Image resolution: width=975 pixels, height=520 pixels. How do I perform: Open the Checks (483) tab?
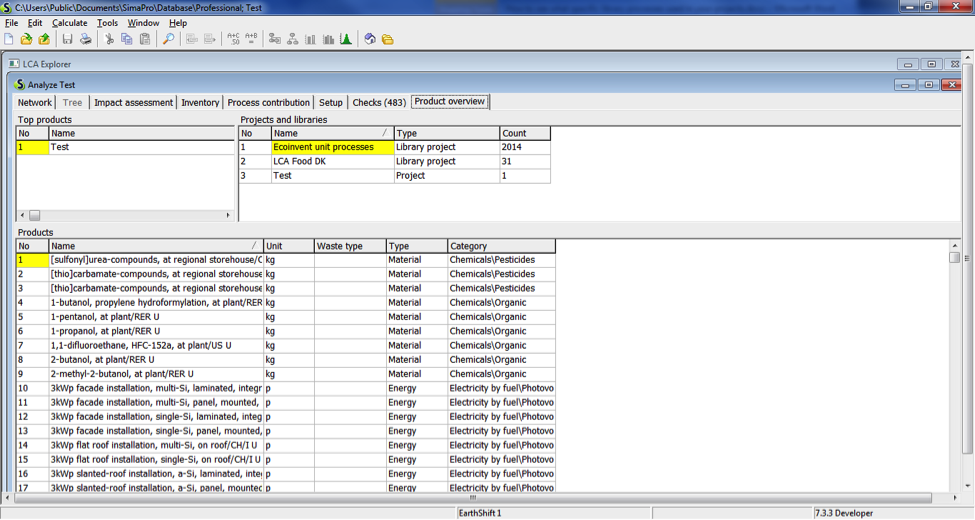(379, 103)
